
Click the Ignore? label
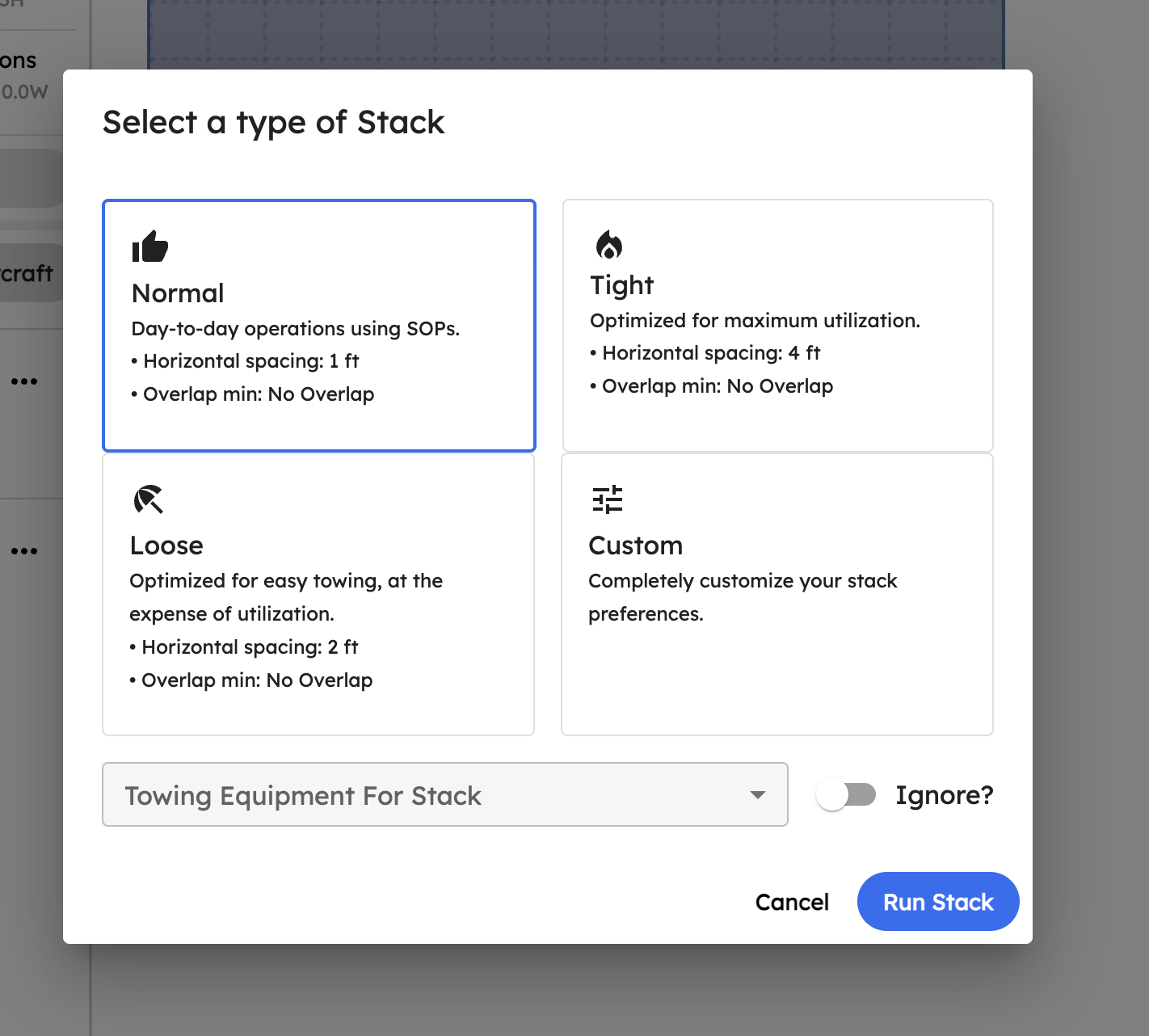945,795
